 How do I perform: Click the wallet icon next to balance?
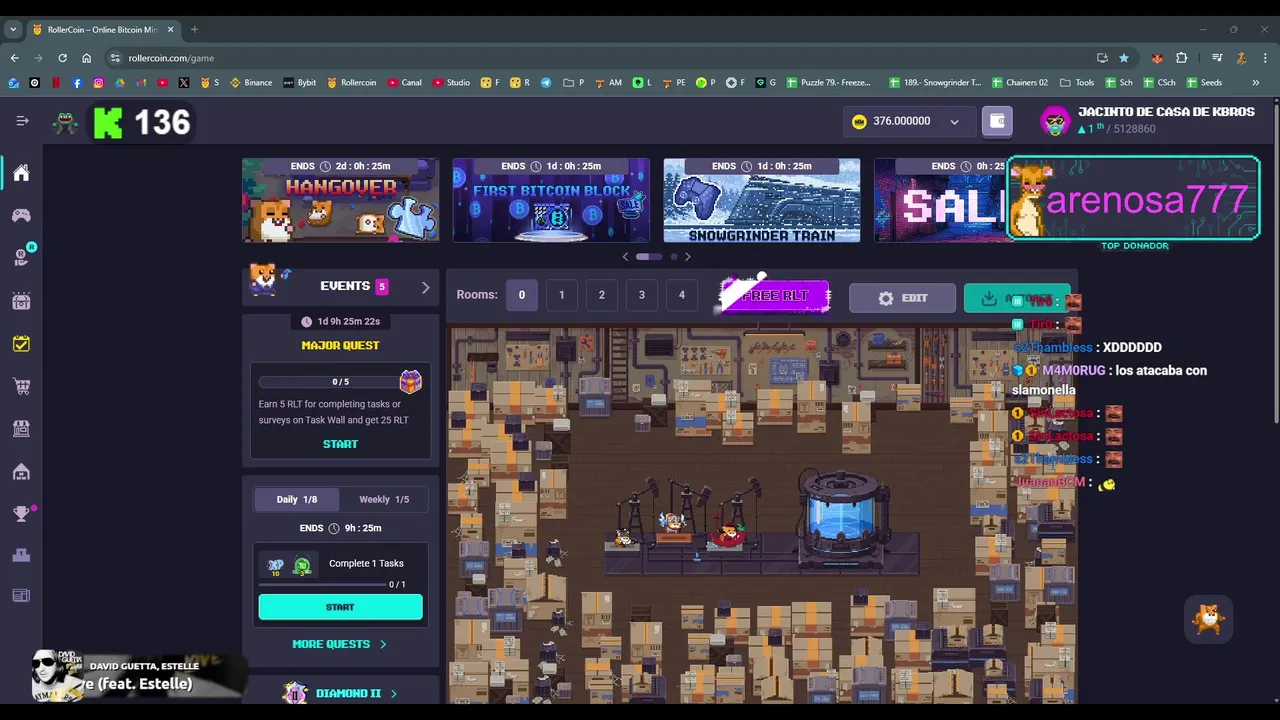click(x=997, y=121)
